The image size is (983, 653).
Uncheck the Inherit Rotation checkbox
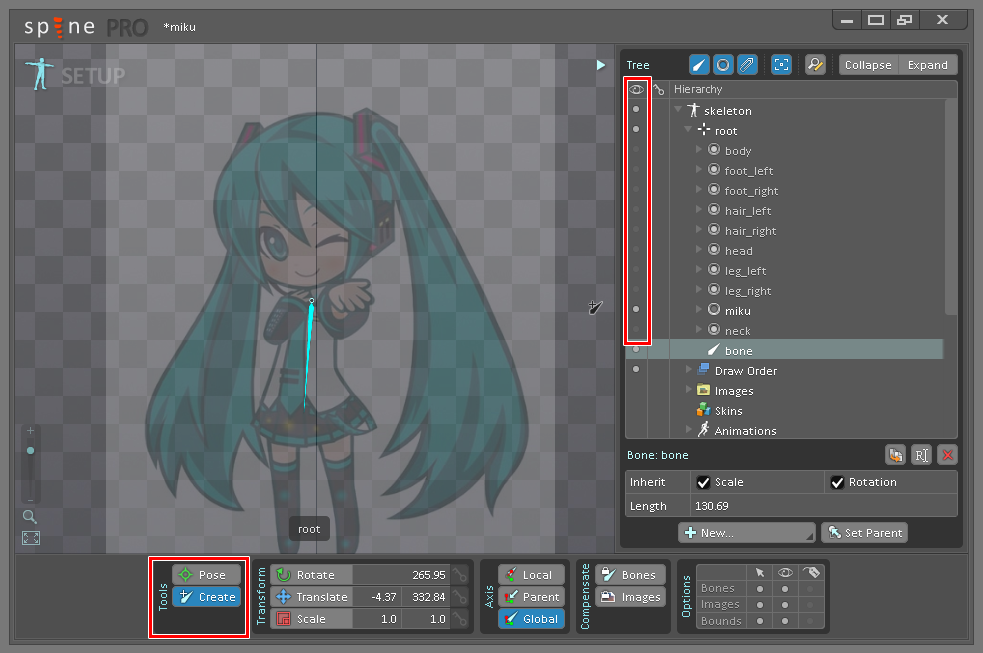coord(837,482)
